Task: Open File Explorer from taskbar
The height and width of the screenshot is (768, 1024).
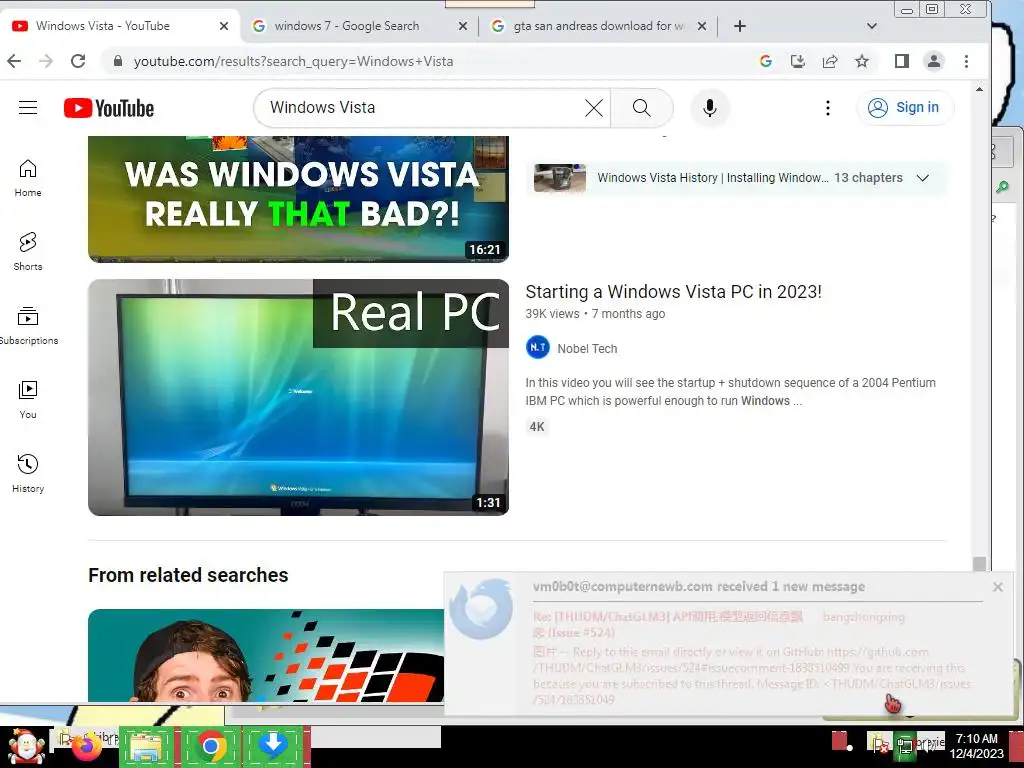Action: click(147, 746)
